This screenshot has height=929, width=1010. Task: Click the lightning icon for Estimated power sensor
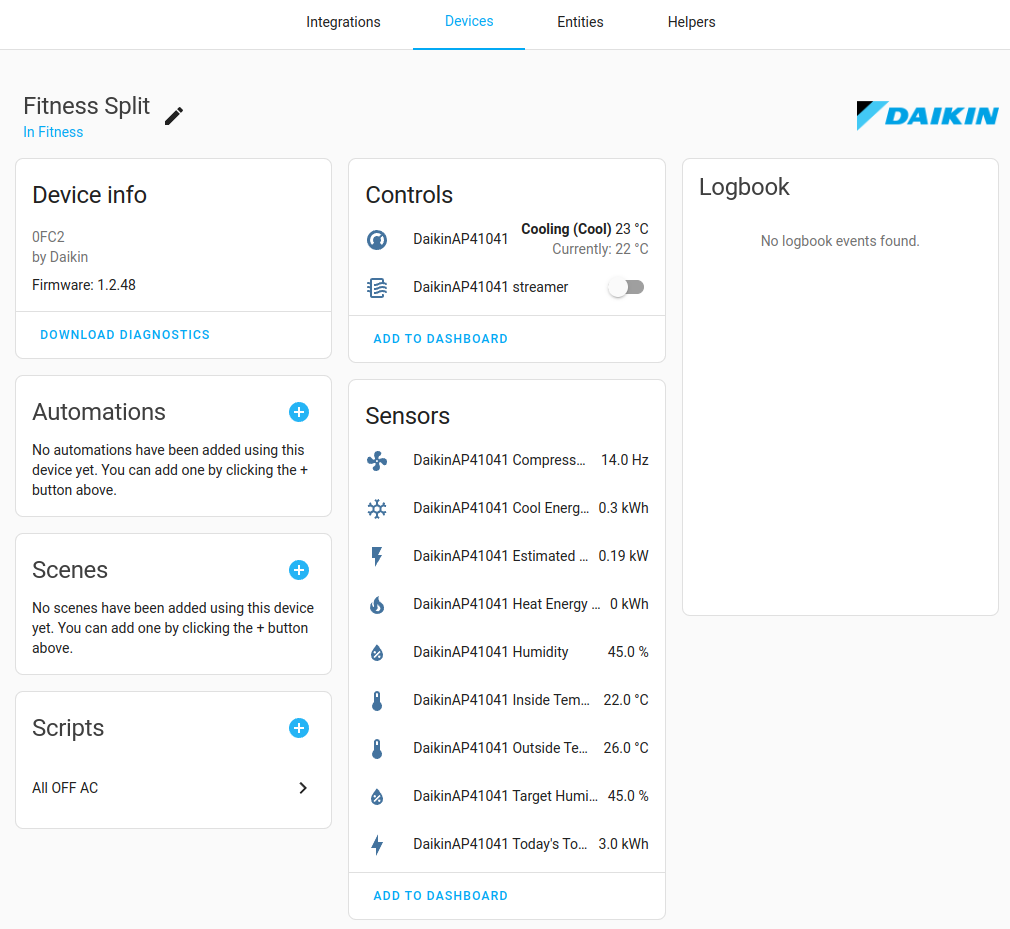pos(377,557)
